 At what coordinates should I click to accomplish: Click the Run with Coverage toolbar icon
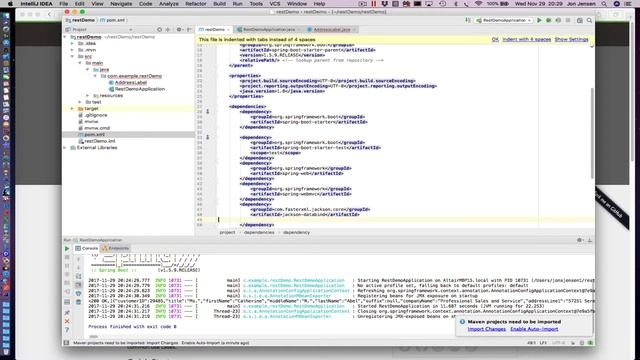click(558, 20)
